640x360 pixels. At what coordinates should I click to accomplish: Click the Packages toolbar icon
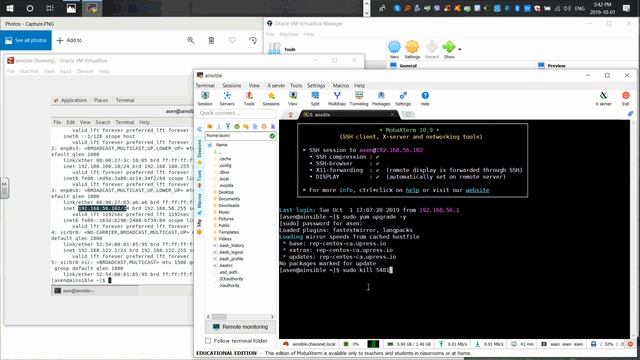(381, 98)
